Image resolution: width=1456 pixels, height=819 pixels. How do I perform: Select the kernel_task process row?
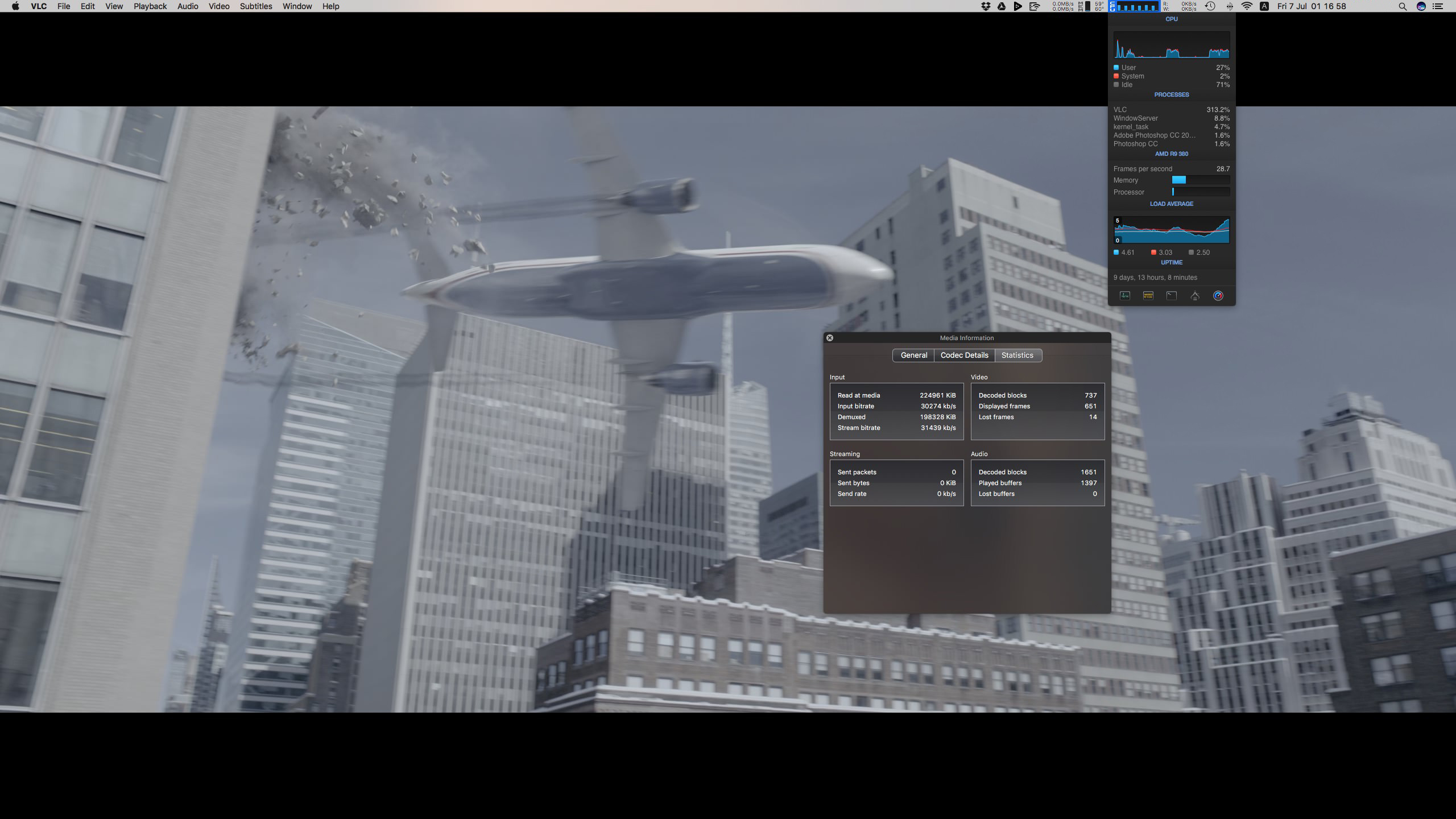point(1172,127)
